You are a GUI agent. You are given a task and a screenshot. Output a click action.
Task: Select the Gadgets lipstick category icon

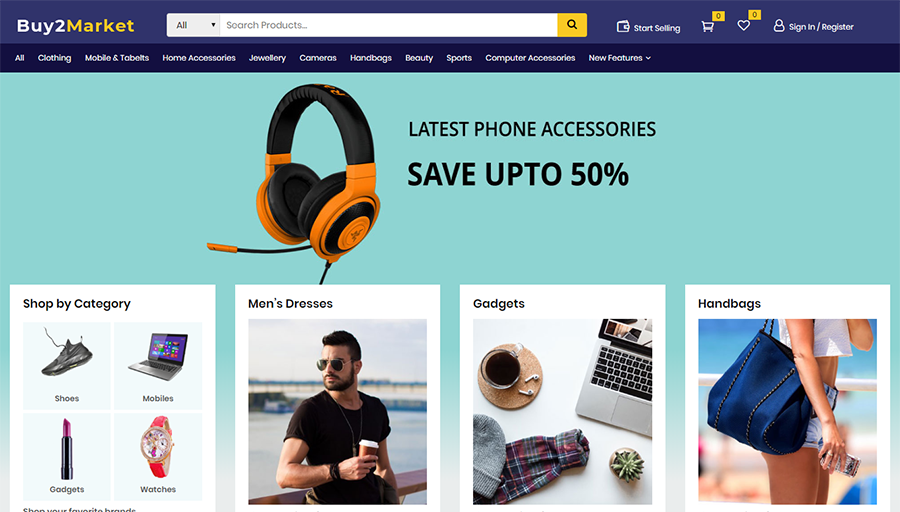click(67, 448)
